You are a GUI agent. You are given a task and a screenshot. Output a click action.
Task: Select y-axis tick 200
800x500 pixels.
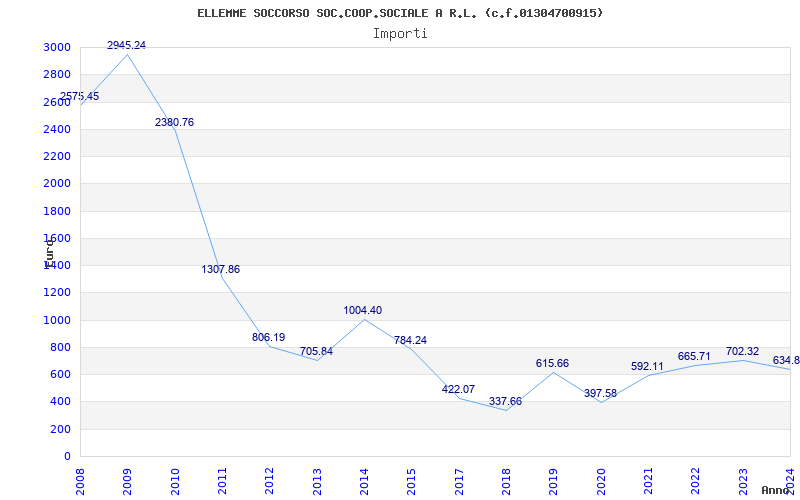pyautogui.click(x=62, y=429)
